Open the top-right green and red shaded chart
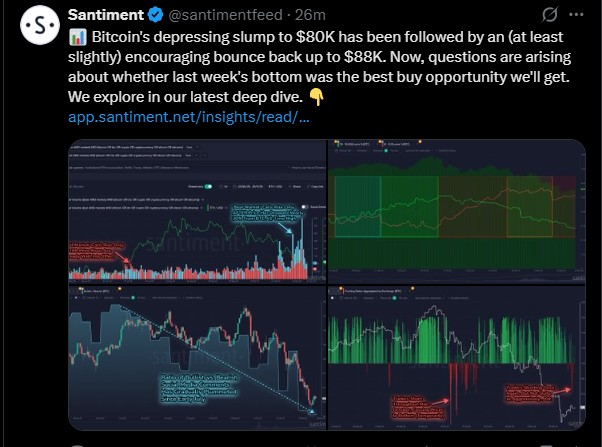Viewport: 602px width, 447px height. tap(458, 212)
